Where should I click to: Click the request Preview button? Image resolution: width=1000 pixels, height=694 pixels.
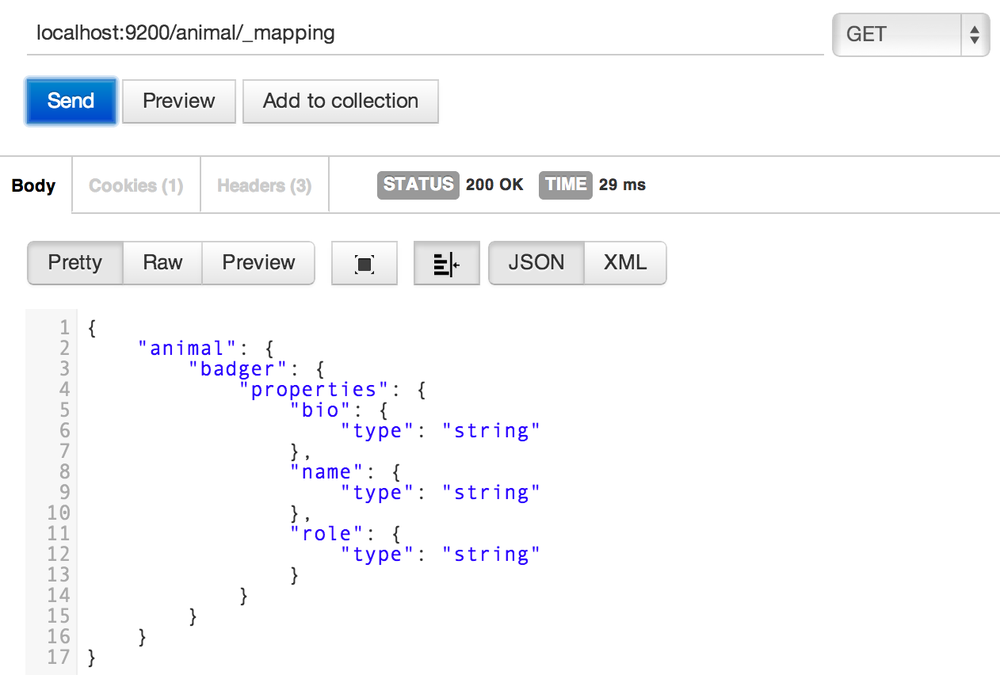pyautogui.click(x=179, y=101)
